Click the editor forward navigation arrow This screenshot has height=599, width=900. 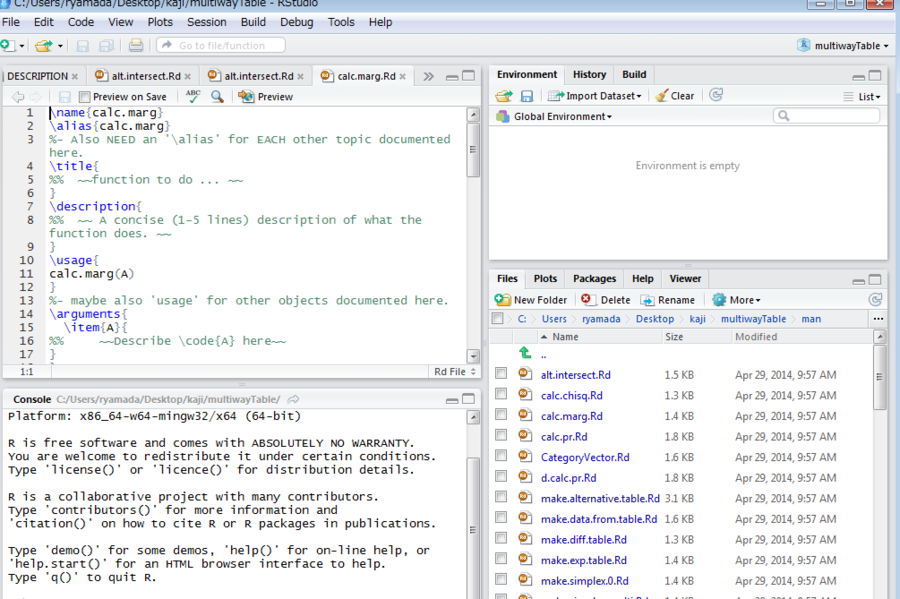[36, 97]
